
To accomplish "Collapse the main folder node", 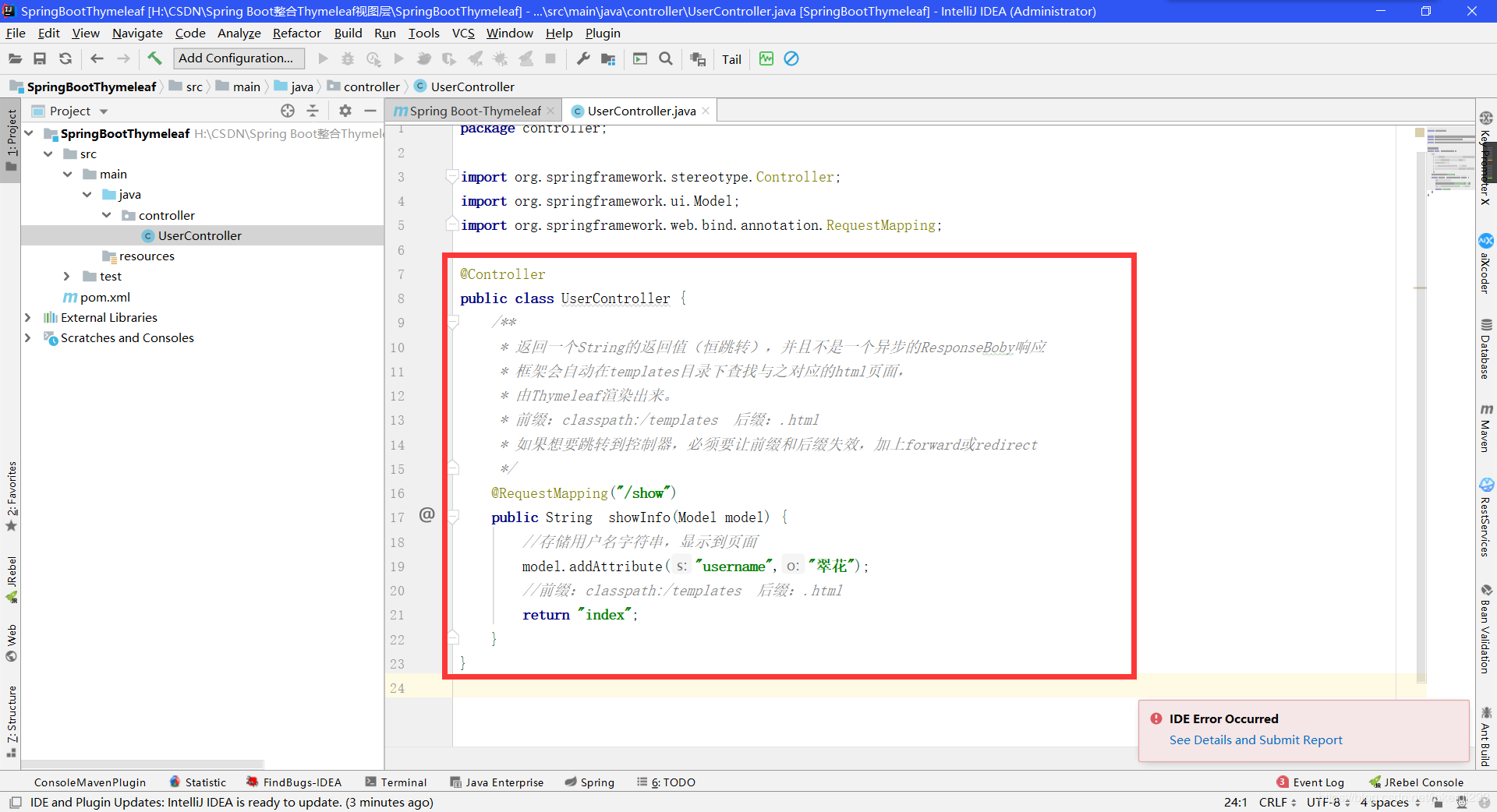I will [68, 174].
